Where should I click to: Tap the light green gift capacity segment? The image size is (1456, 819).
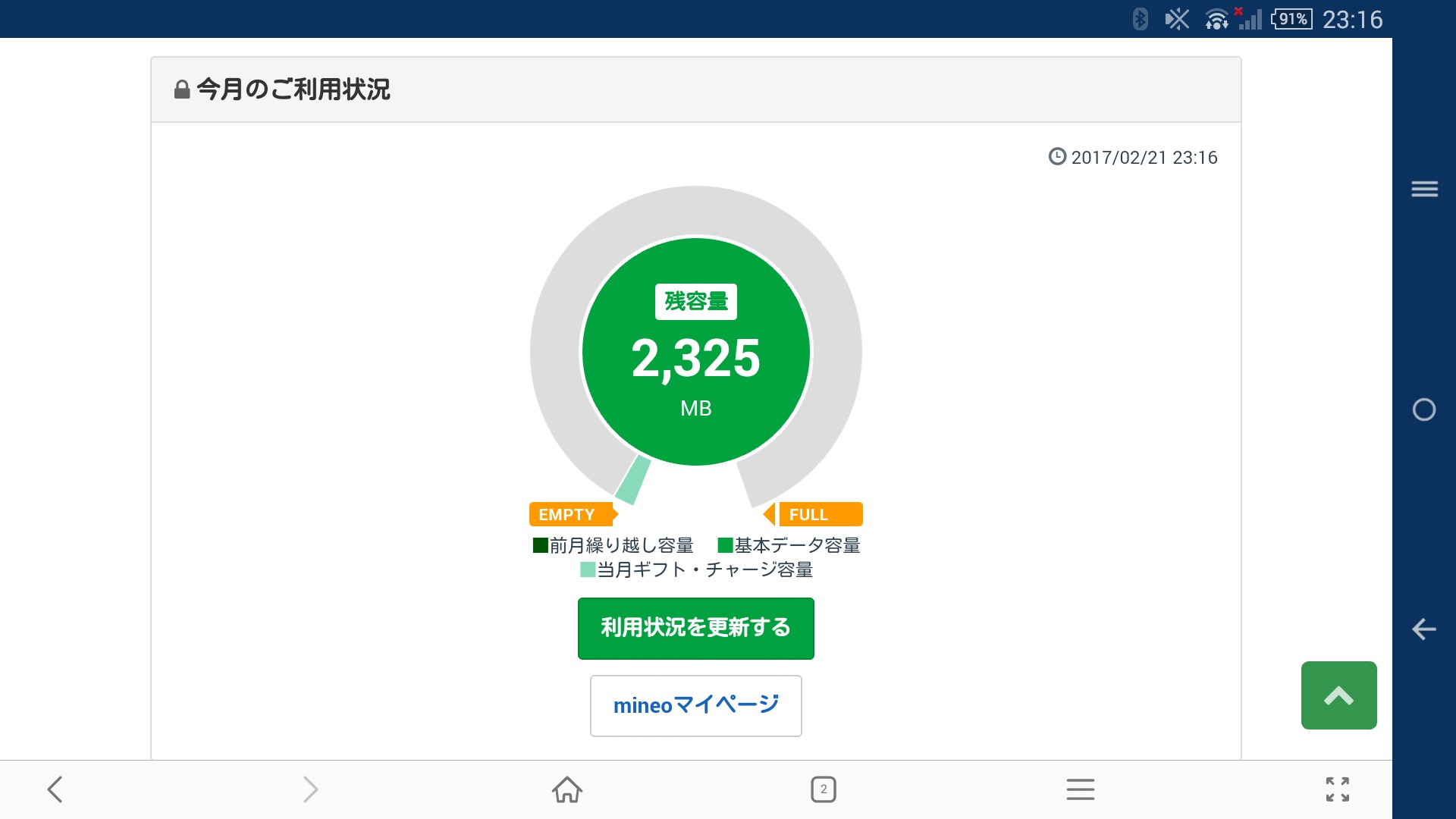tap(633, 480)
